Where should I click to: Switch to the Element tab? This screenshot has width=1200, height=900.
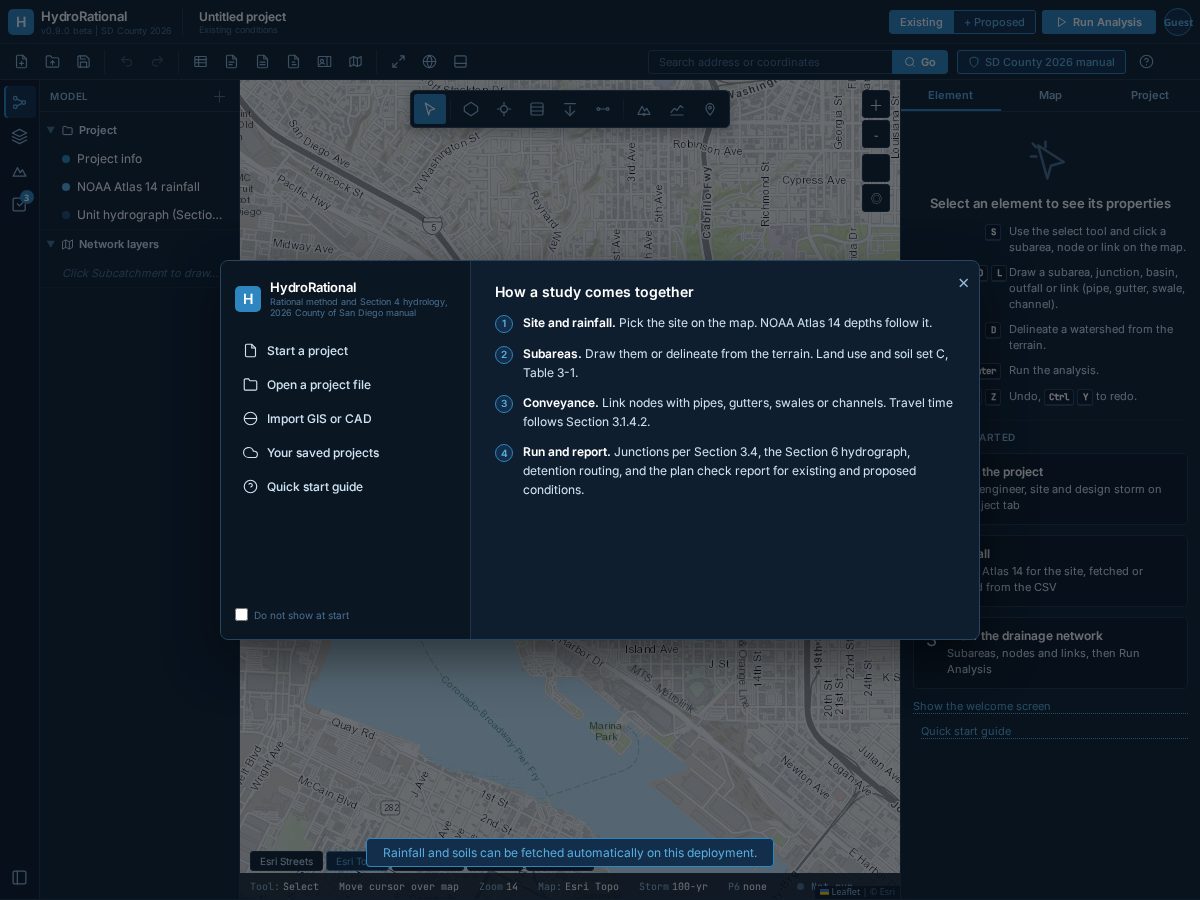coord(950,95)
